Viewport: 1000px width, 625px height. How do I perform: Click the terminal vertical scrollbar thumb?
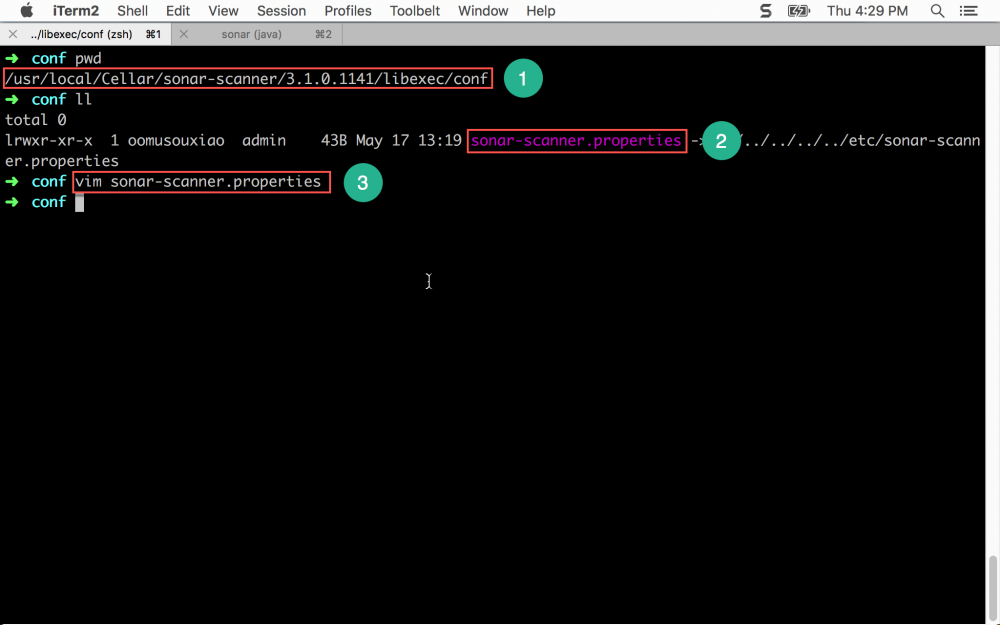tap(992, 587)
